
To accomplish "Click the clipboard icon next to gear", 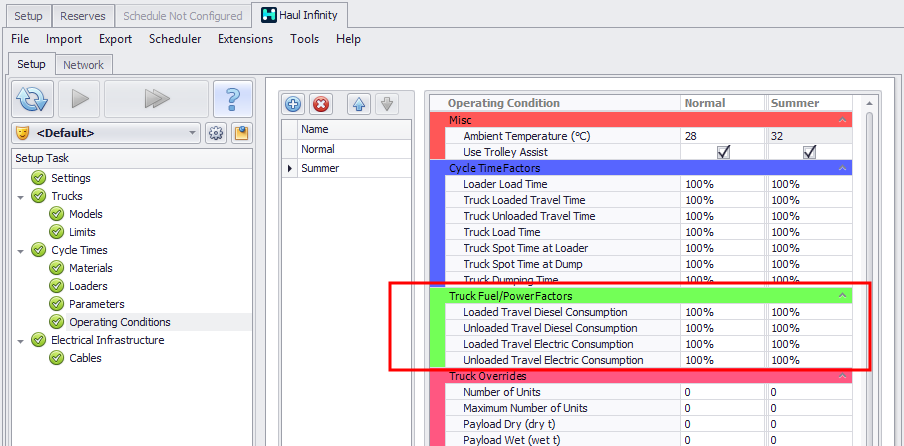I will (241, 134).
